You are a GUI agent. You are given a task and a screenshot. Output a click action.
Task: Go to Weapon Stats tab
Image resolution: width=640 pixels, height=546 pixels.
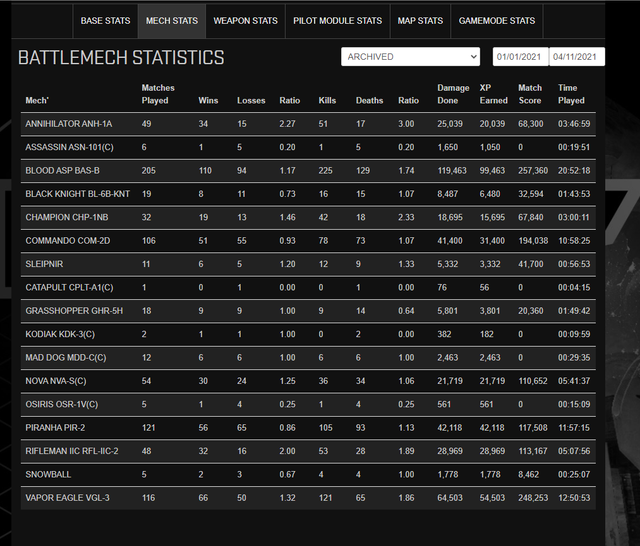245,21
